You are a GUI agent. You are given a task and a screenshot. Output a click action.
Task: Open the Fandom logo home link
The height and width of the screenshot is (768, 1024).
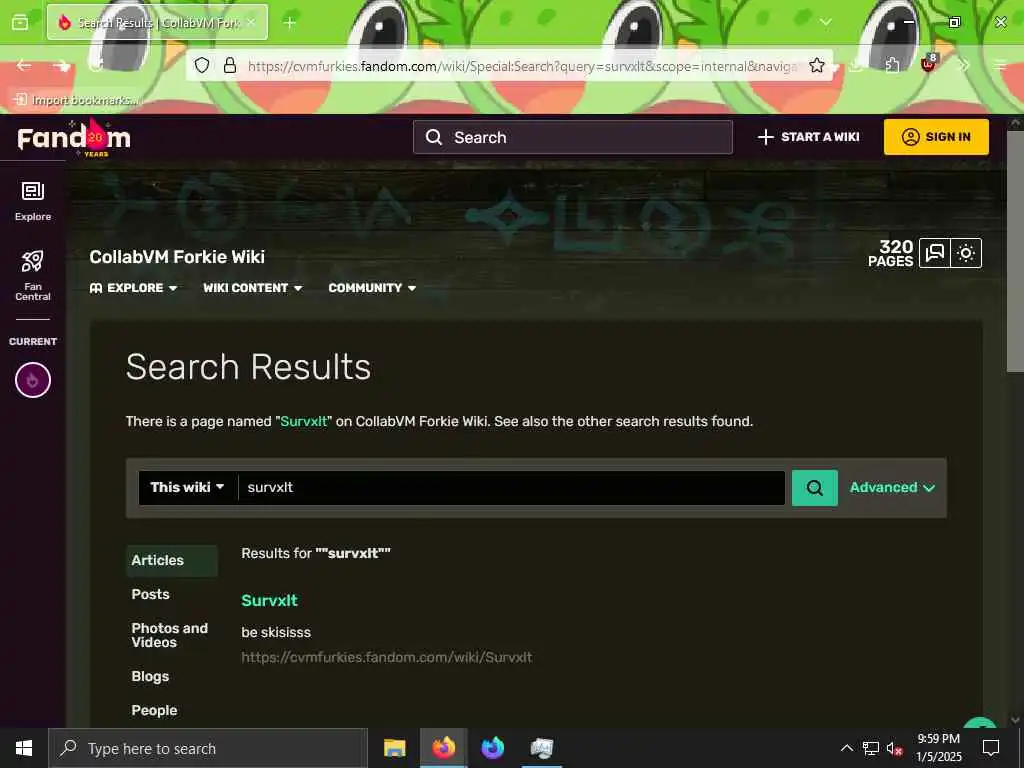pyautogui.click(x=74, y=138)
